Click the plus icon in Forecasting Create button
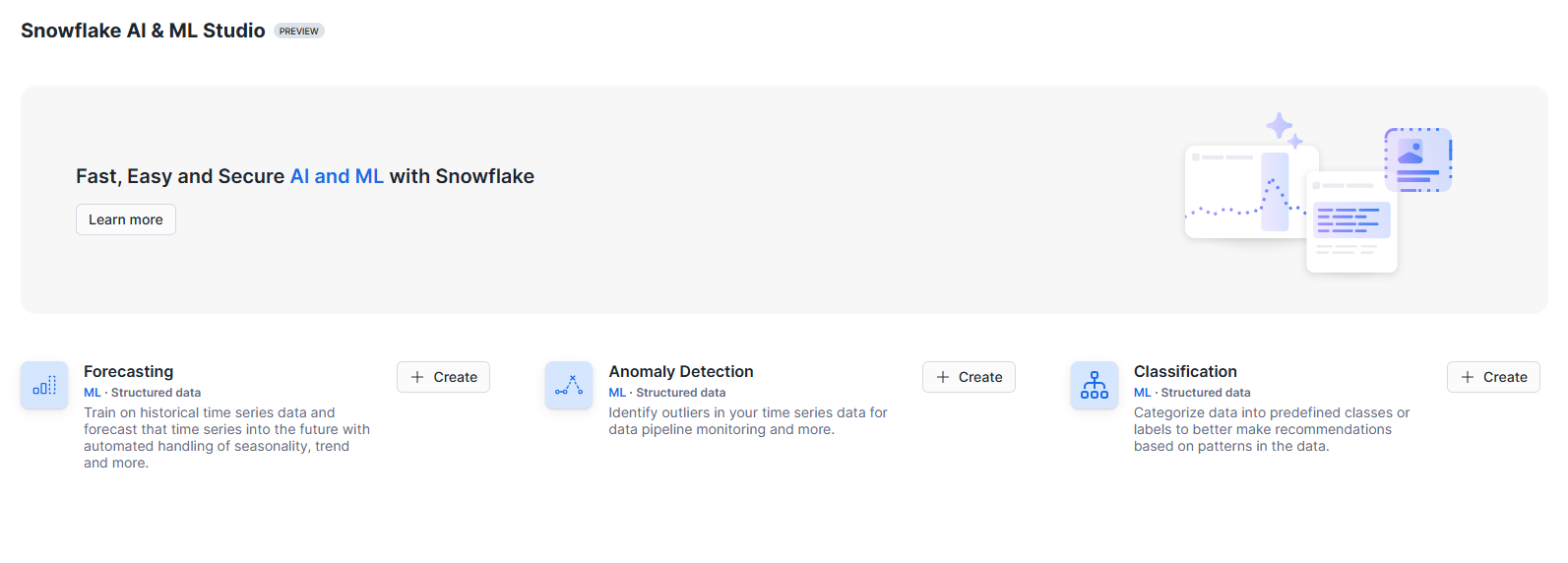 click(417, 377)
